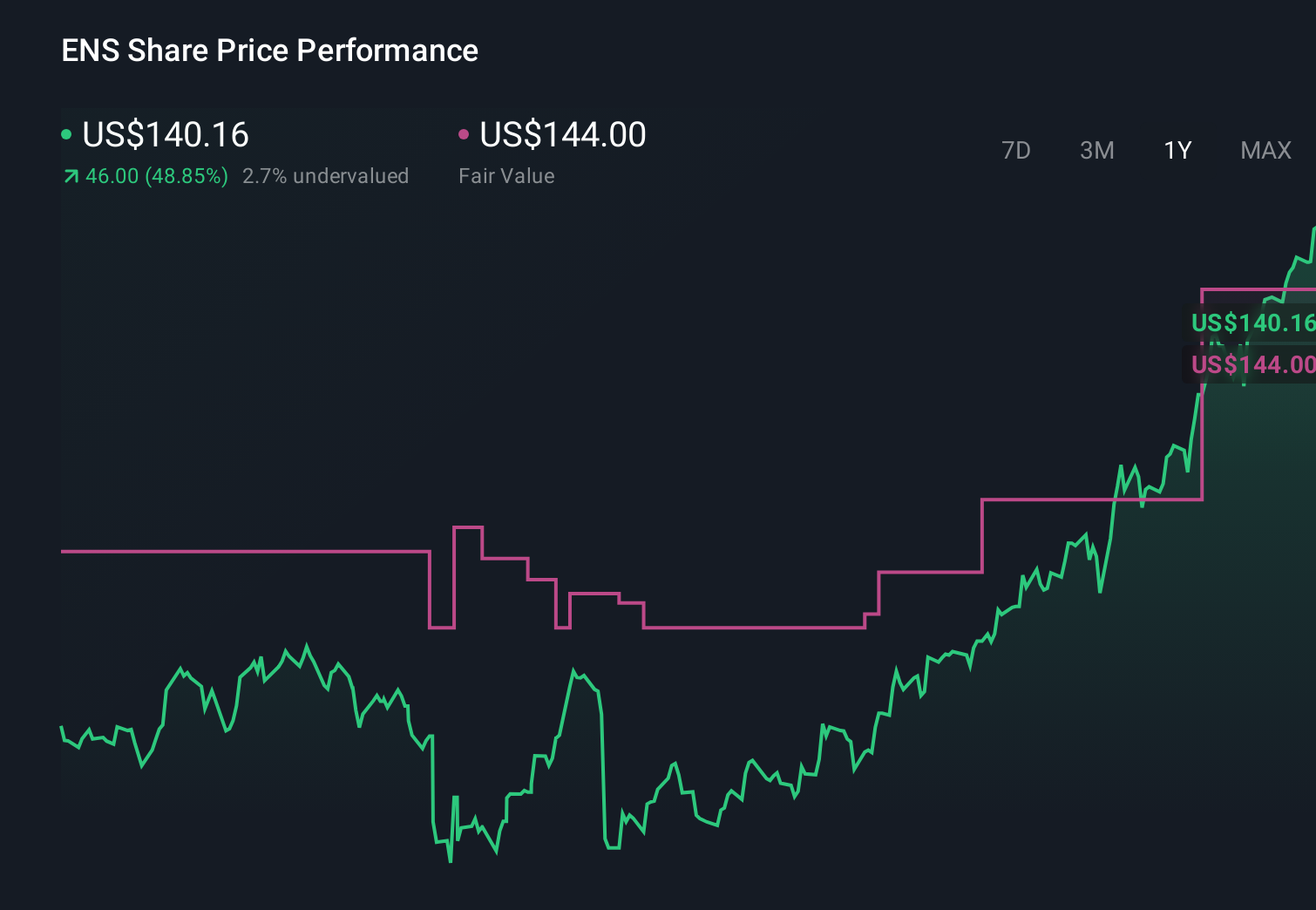Click the large US$144.00 header price

(563, 134)
